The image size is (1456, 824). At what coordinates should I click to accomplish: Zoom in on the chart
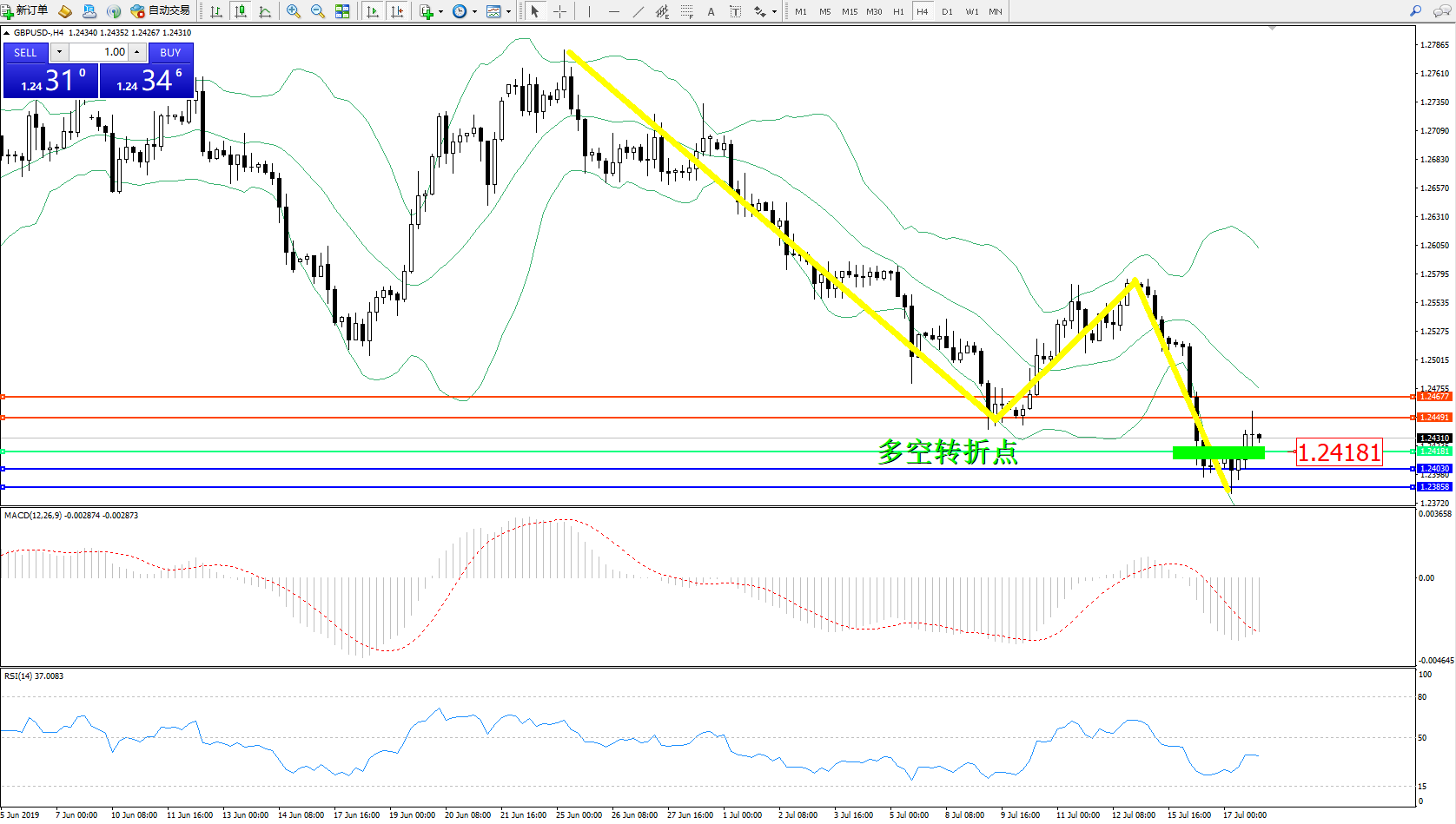294,11
